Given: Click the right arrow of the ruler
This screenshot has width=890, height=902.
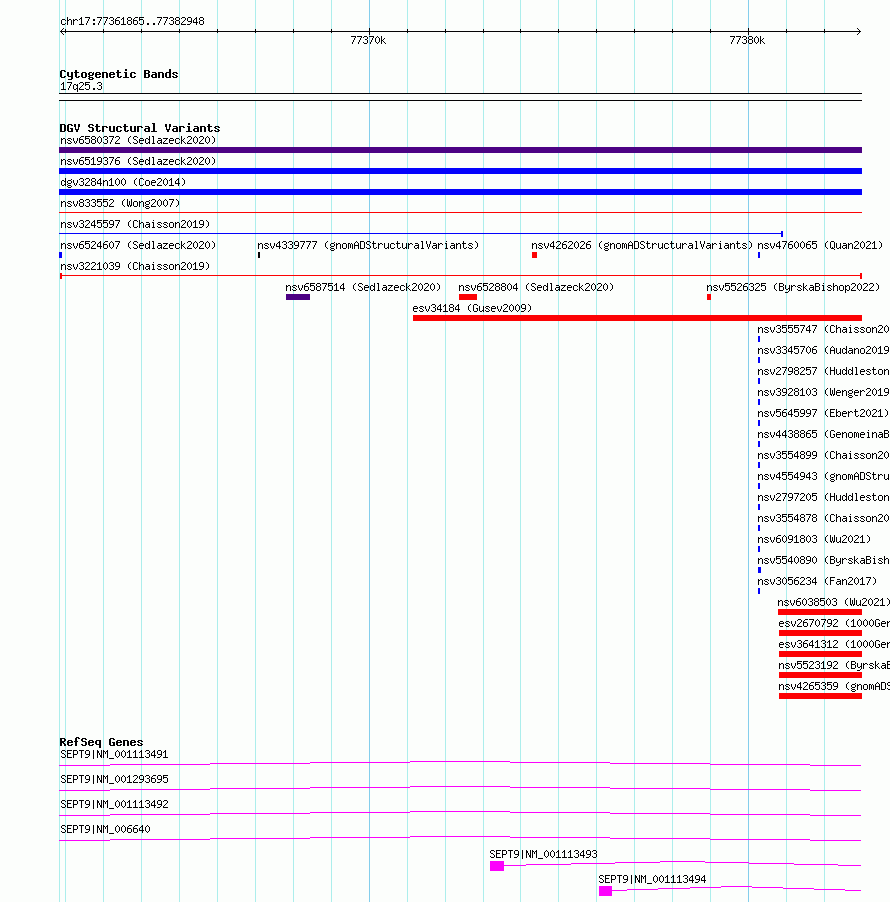Looking at the screenshot, I should pos(858,32).
